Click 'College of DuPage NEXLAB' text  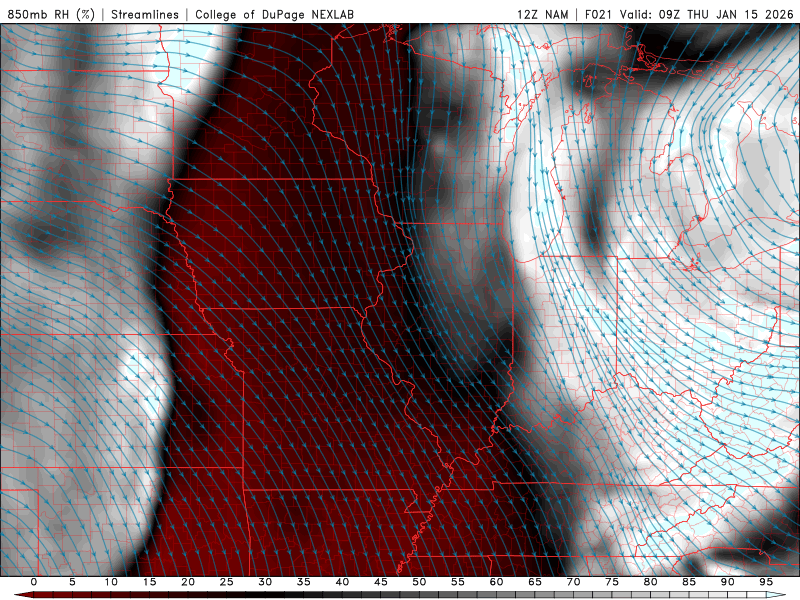274,14
